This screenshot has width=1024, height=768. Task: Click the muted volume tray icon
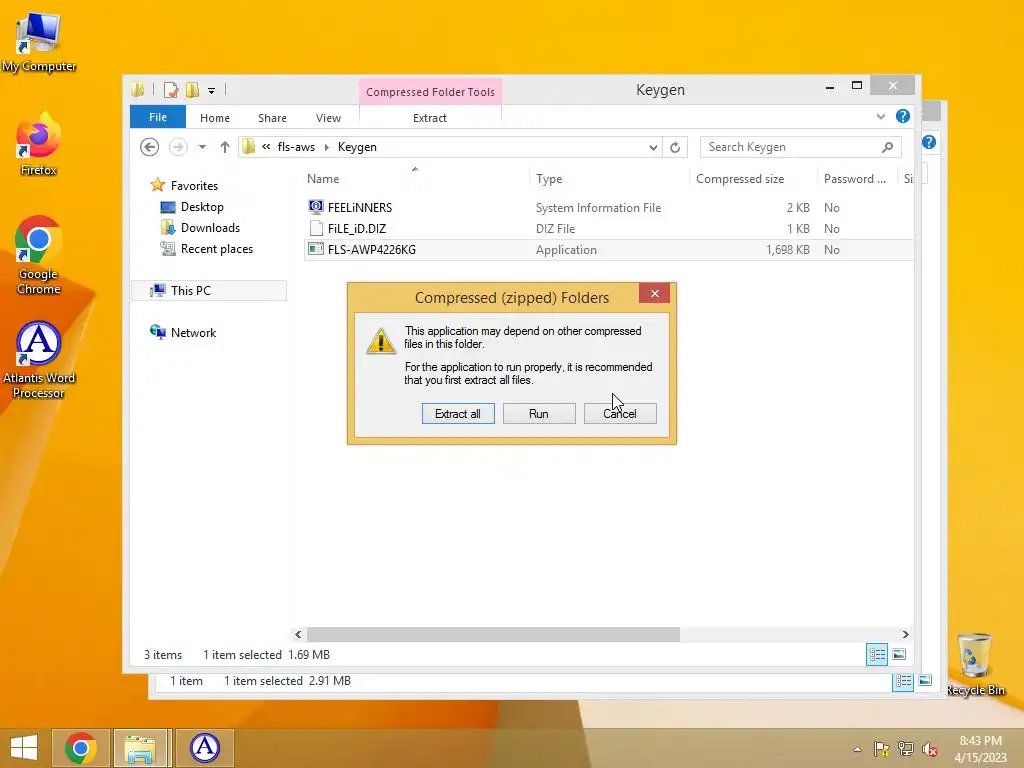coord(929,748)
